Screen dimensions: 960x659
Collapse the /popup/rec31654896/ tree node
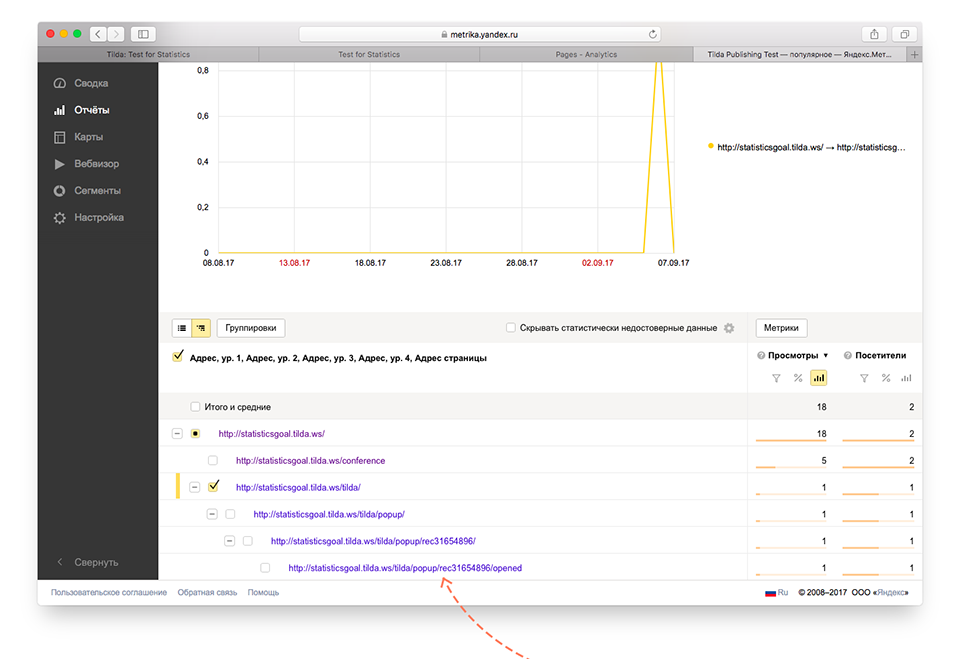[x=230, y=541]
